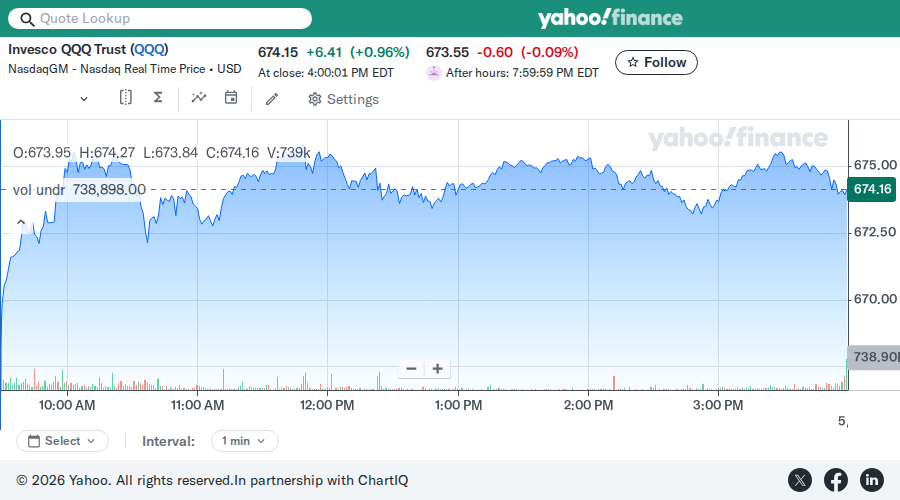
Task: Zoom in chart with plus button
Action: (x=437, y=369)
